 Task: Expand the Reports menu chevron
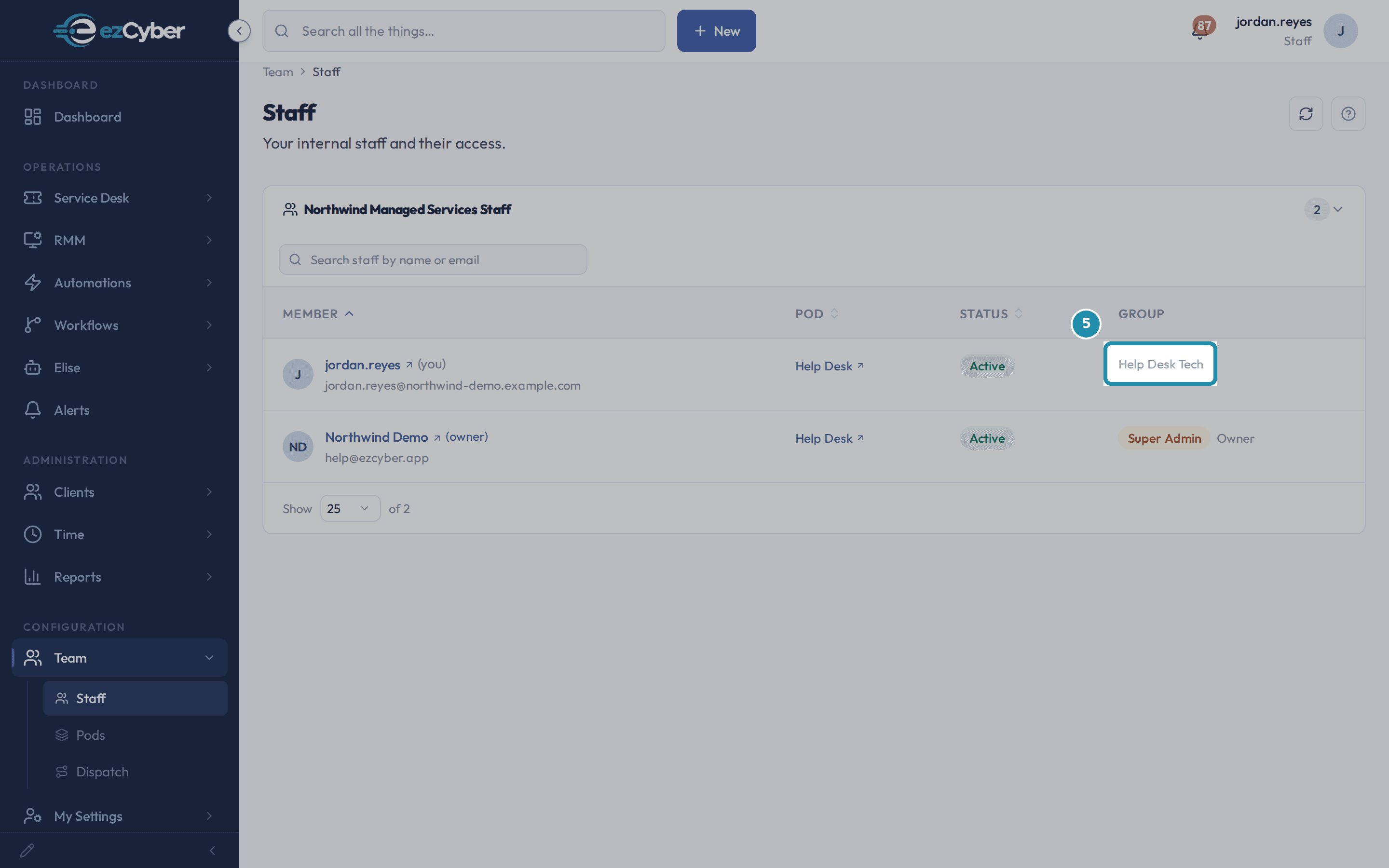[x=209, y=577]
